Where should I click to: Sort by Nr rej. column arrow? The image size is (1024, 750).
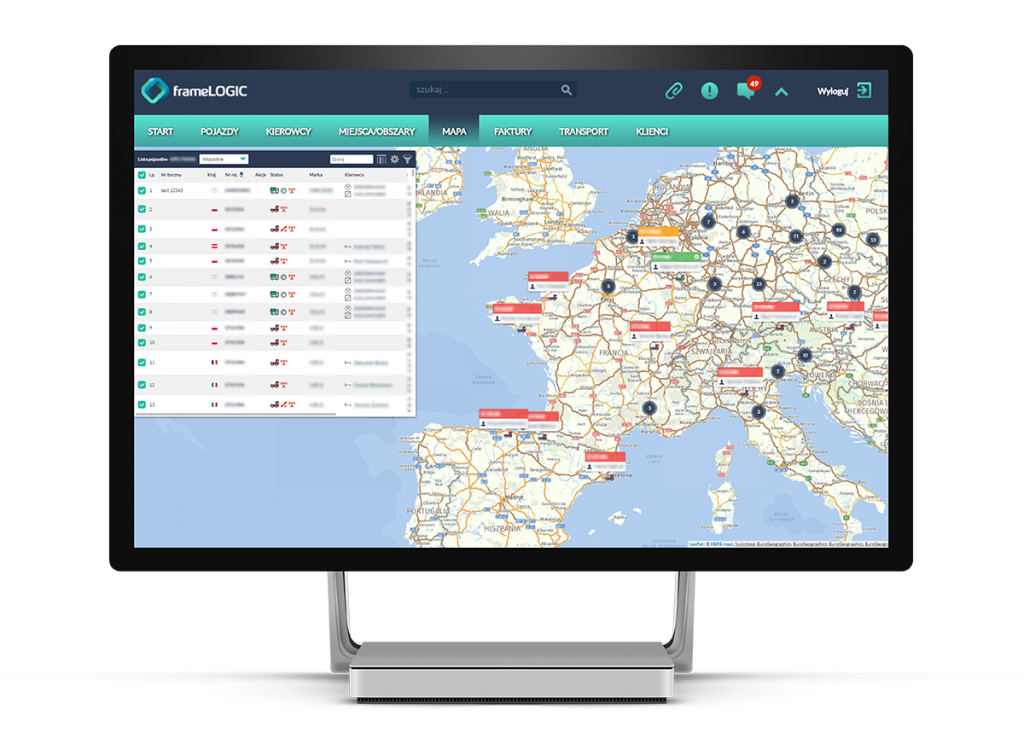pyautogui.click(x=242, y=175)
